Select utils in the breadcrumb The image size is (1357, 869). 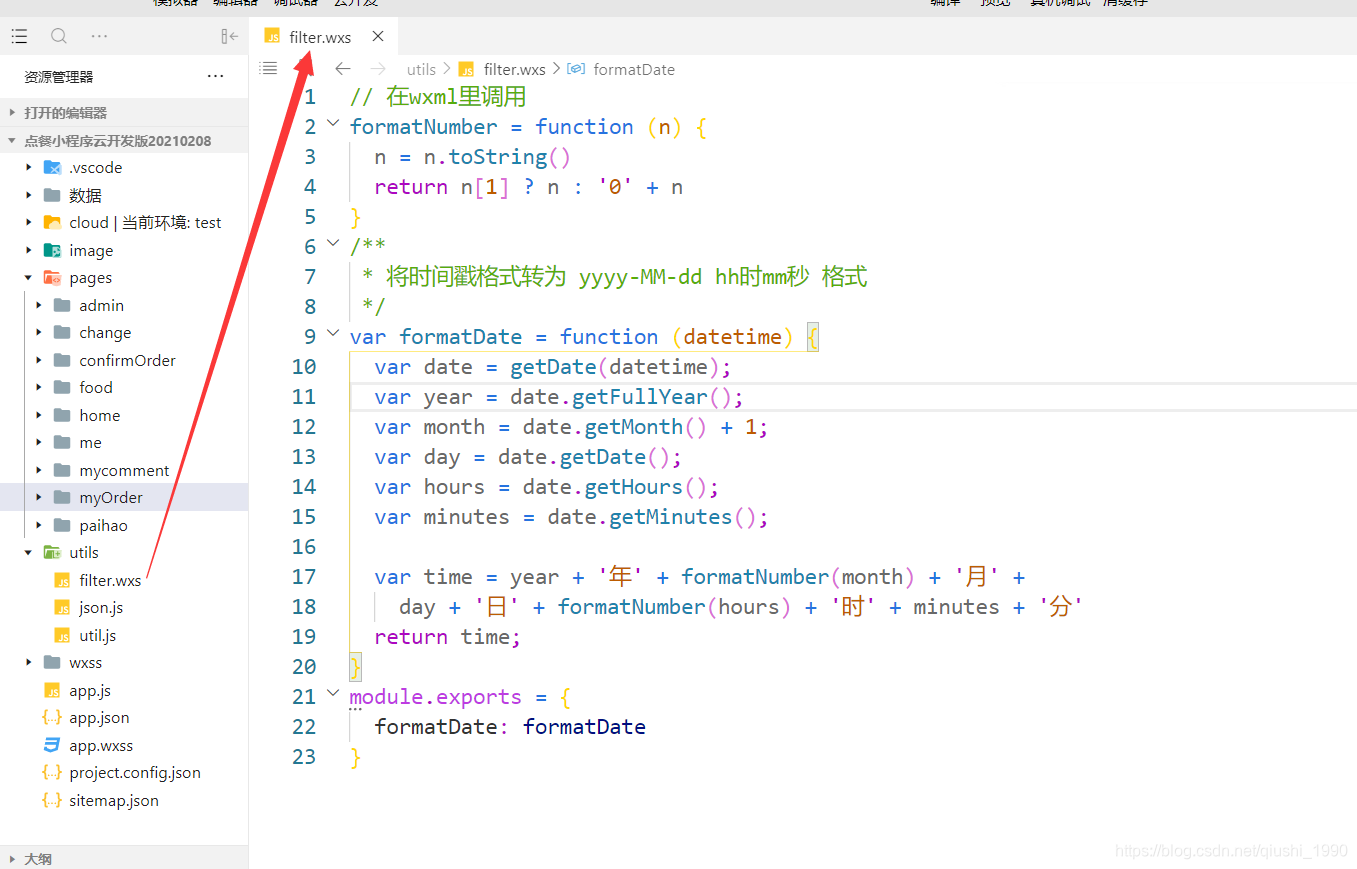[421, 69]
